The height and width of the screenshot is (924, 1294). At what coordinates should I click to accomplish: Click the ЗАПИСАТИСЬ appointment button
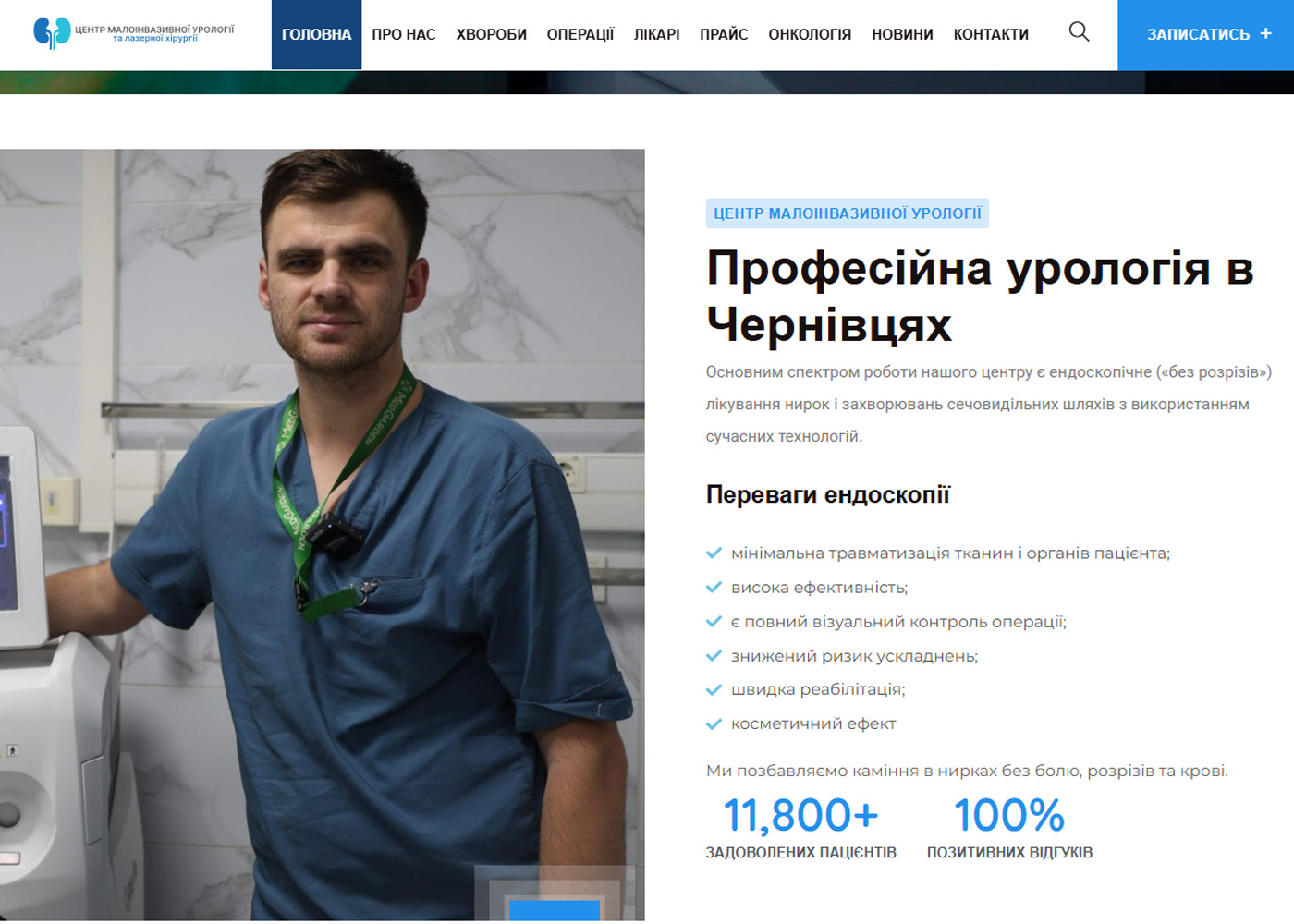(1198, 34)
